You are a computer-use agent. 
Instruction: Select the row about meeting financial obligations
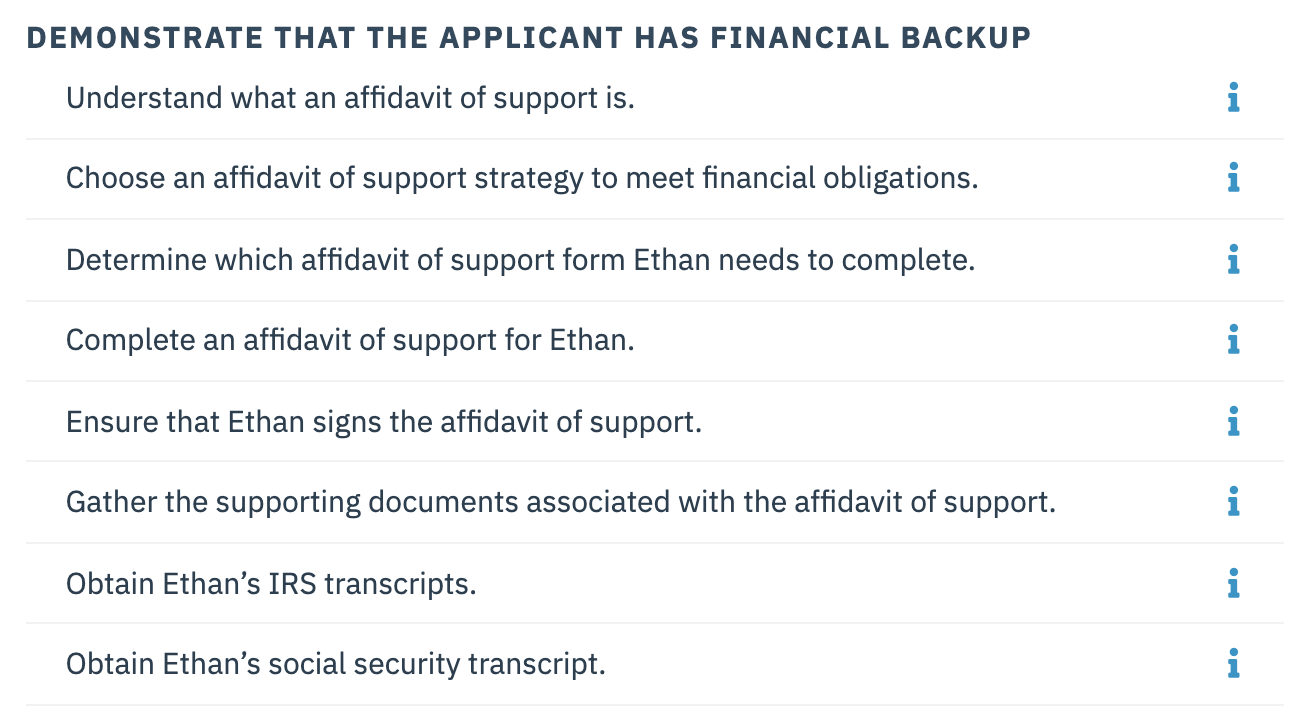(x=655, y=179)
